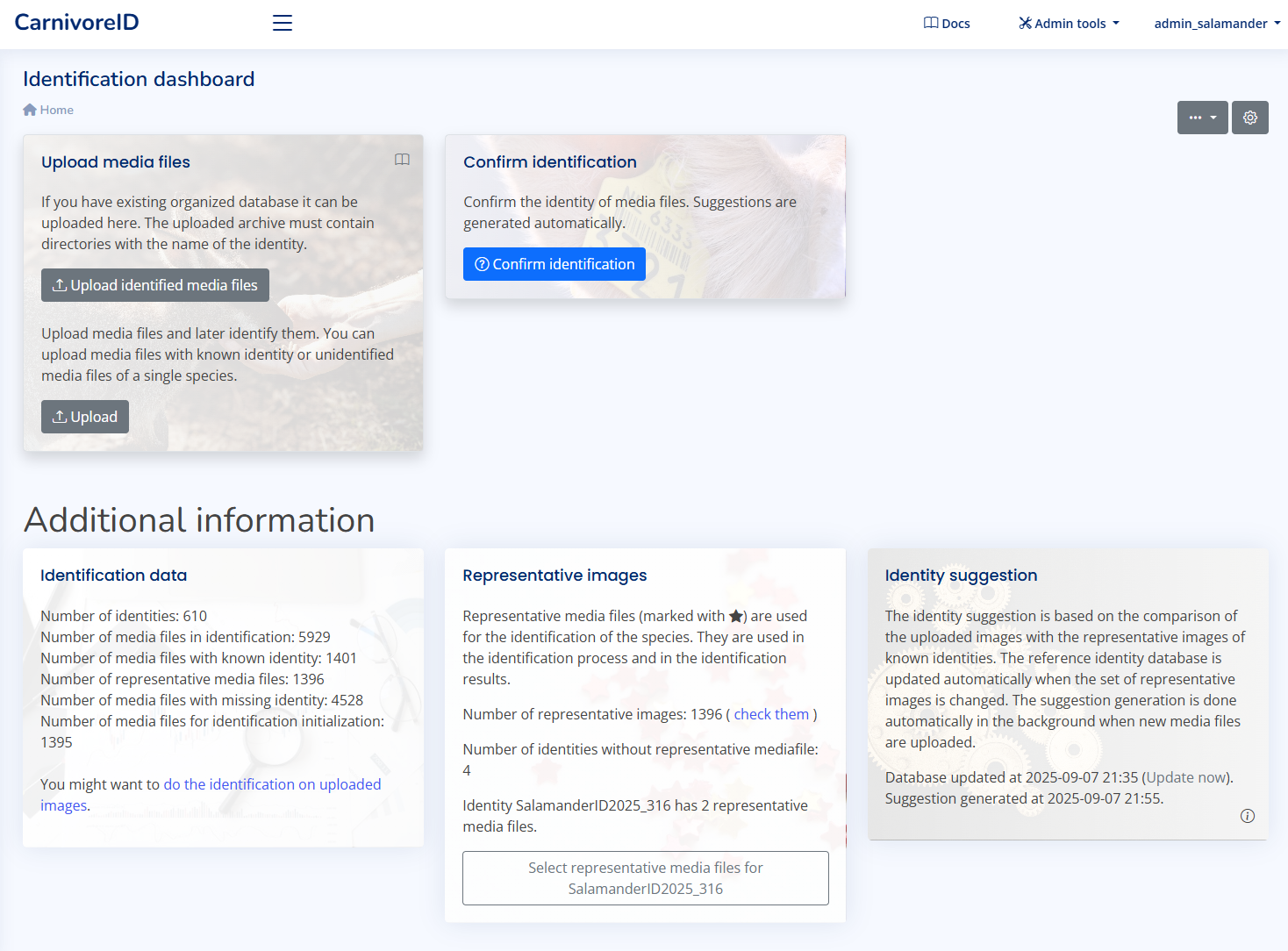The width and height of the screenshot is (1288, 951).
Task: Expand the ellipsis actions dropdown
Action: click(1203, 117)
